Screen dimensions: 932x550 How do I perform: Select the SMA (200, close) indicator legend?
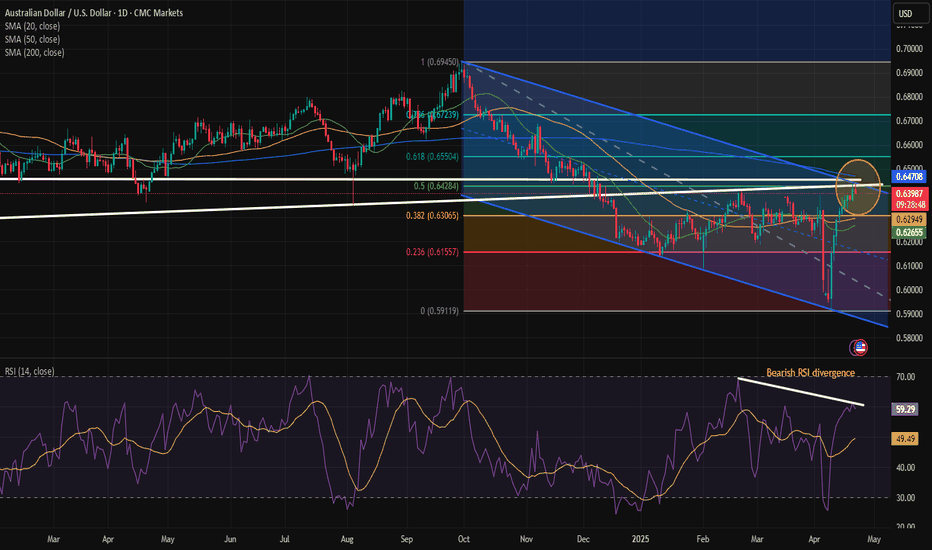tap(34, 52)
